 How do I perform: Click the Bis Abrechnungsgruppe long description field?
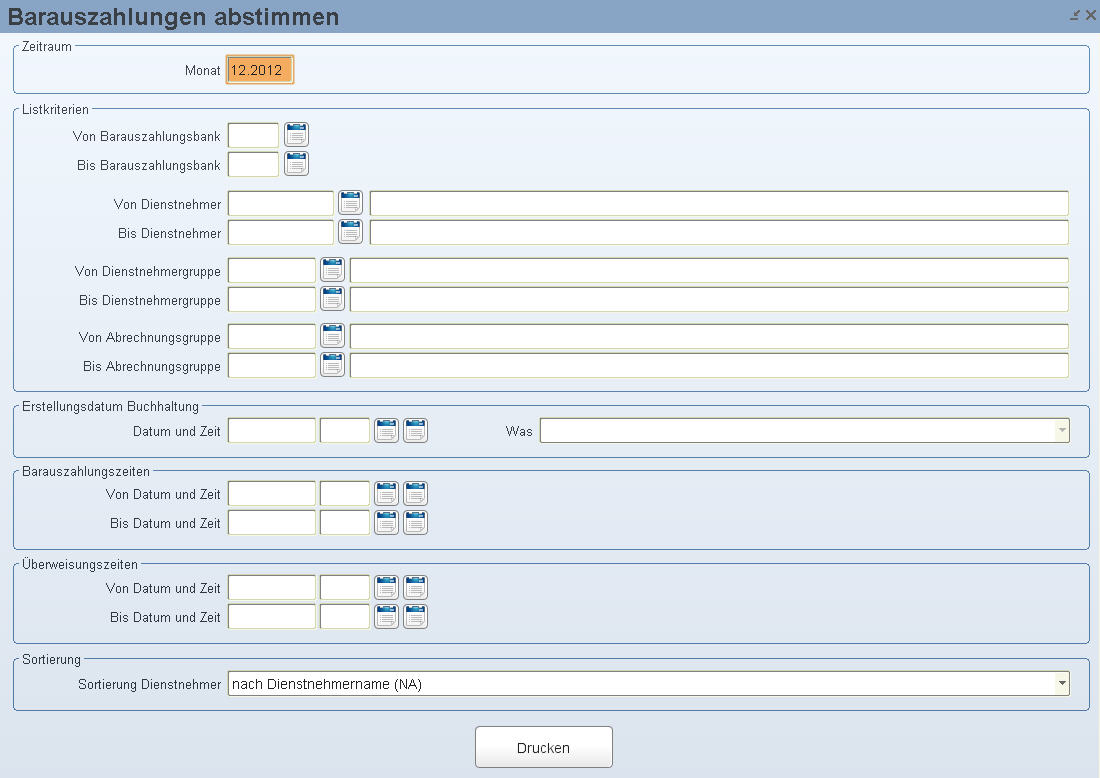pyautogui.click(x=709, y=365)
